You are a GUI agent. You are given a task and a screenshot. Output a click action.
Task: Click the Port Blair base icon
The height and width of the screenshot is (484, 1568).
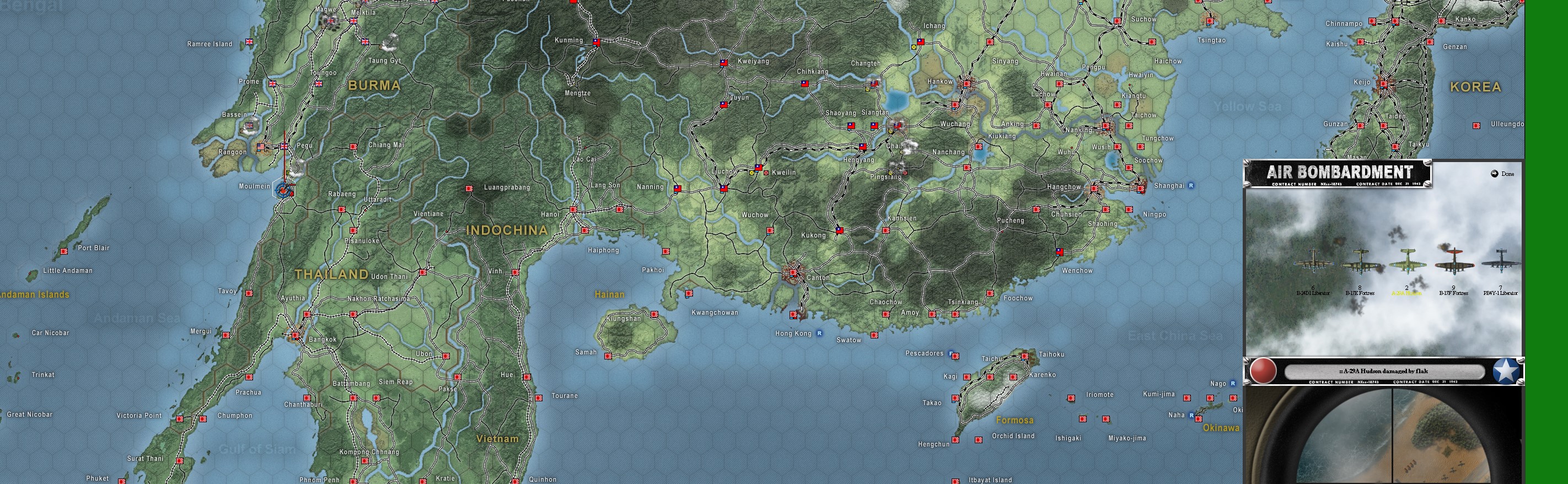pyautogui.click(x=64, y=251)
